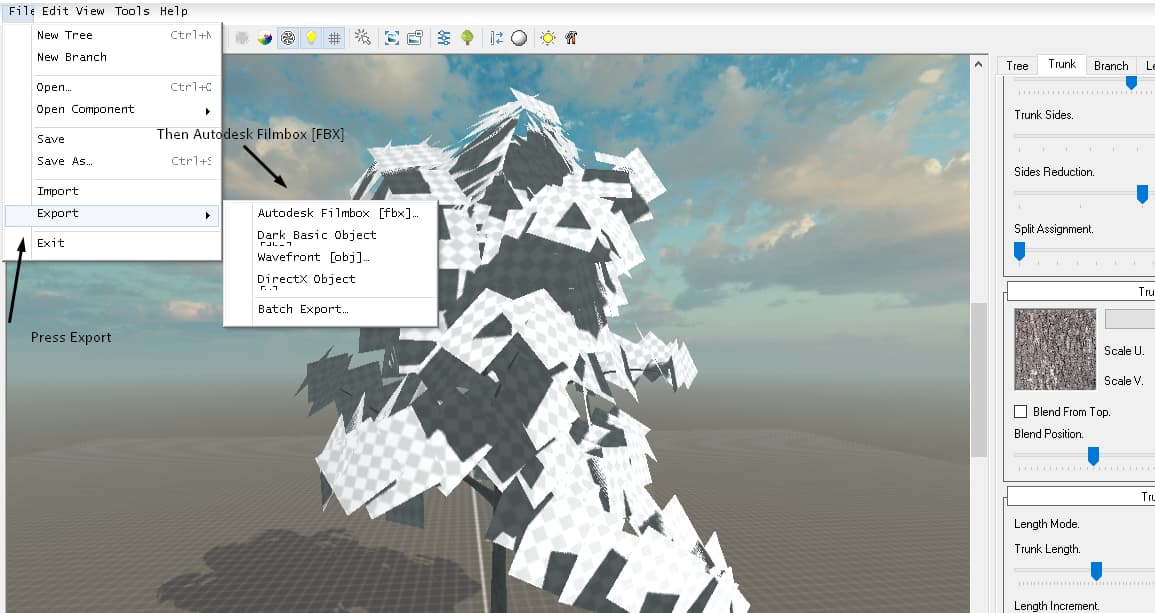
Task: Switch to the Branch tab
Action: tap(1111, 65)
